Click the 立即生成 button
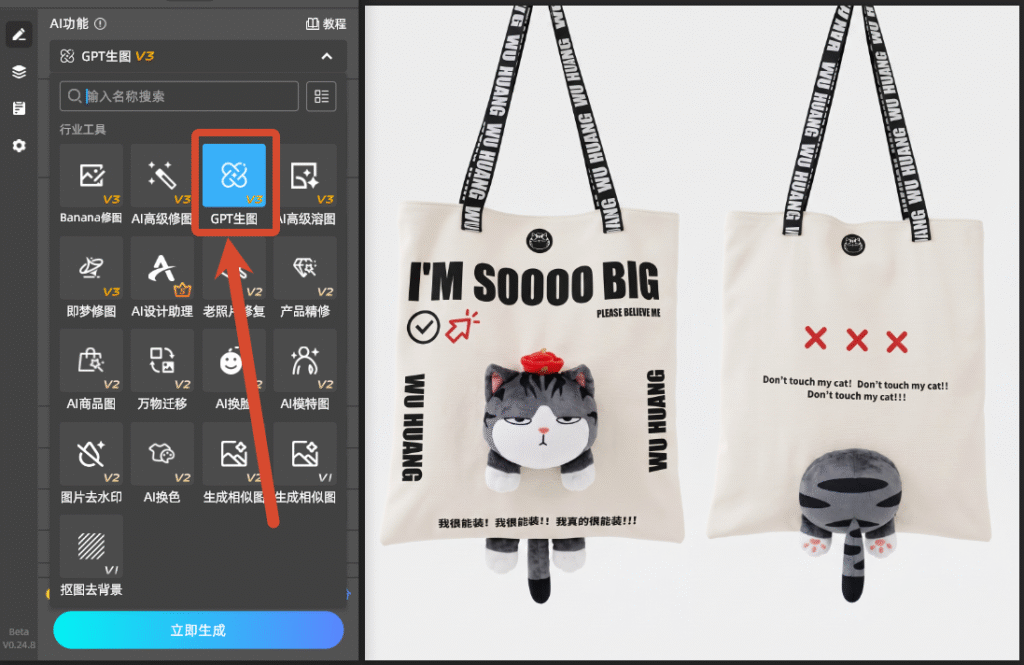 click(199, 630)
